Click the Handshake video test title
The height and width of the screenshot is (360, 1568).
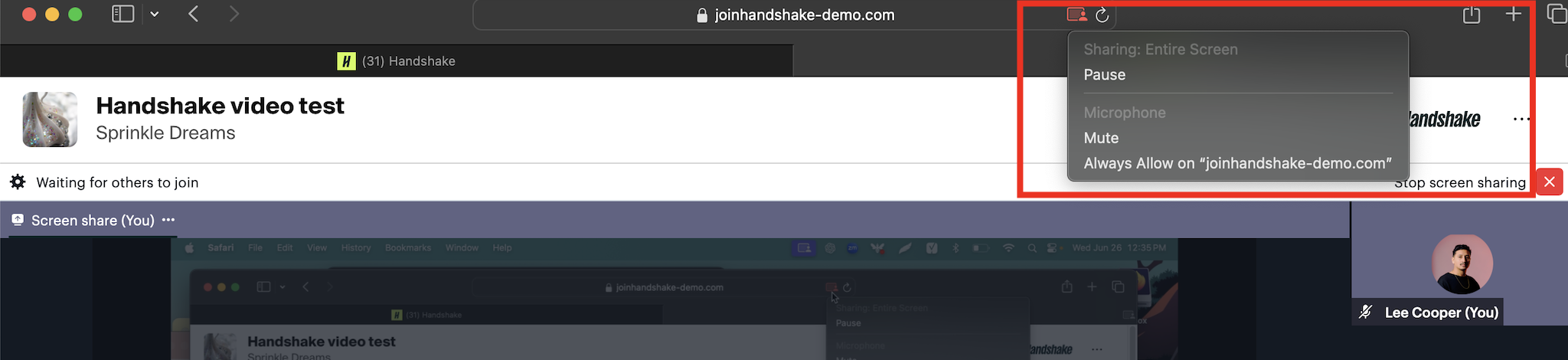220,106
